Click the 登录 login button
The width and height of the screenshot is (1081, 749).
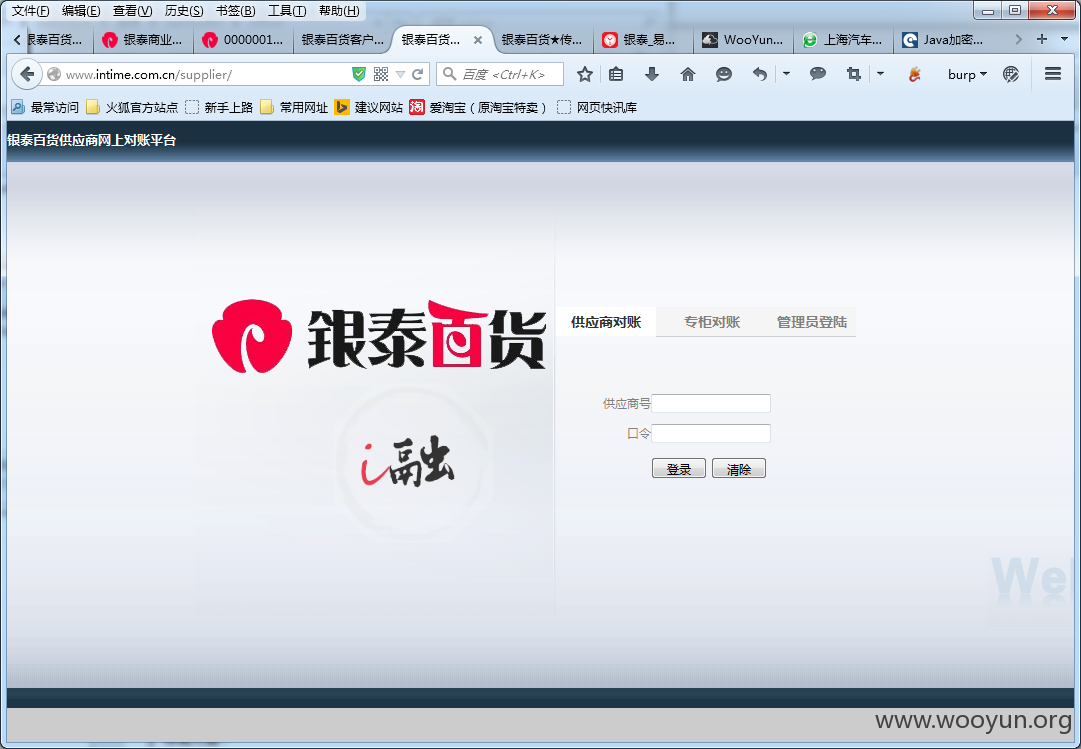678,469
